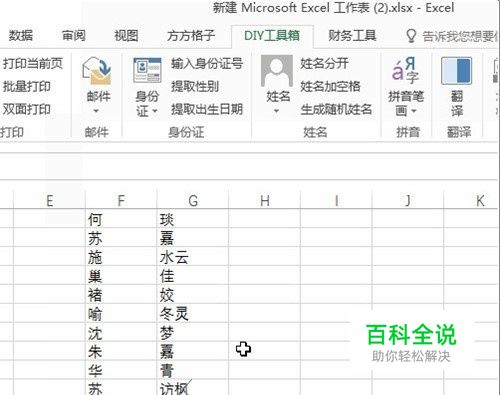Select column J header

[x=408, y=201]
